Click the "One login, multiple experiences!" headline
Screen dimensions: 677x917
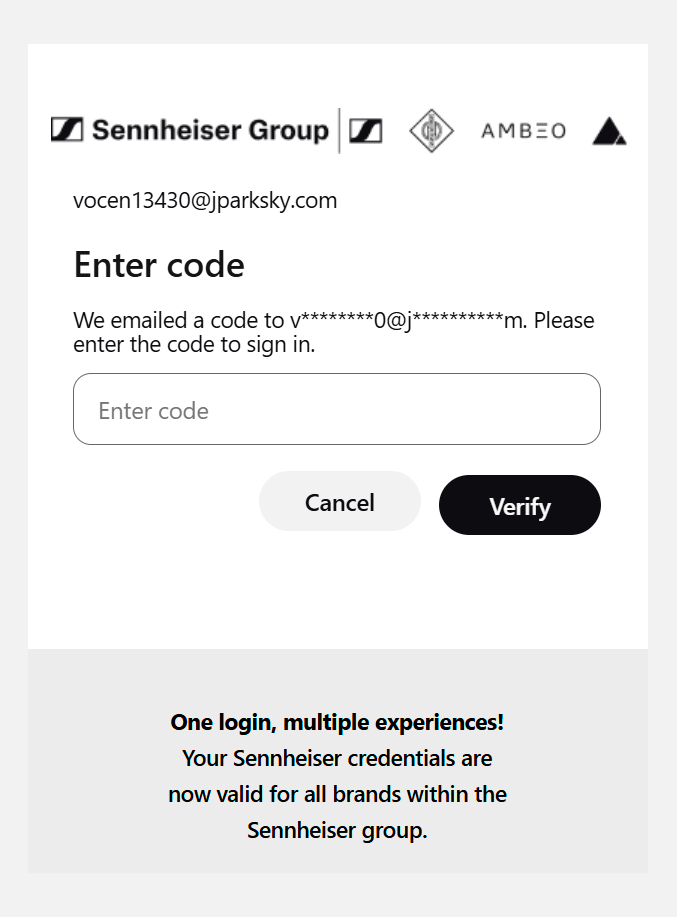click(x=337, y=722)
